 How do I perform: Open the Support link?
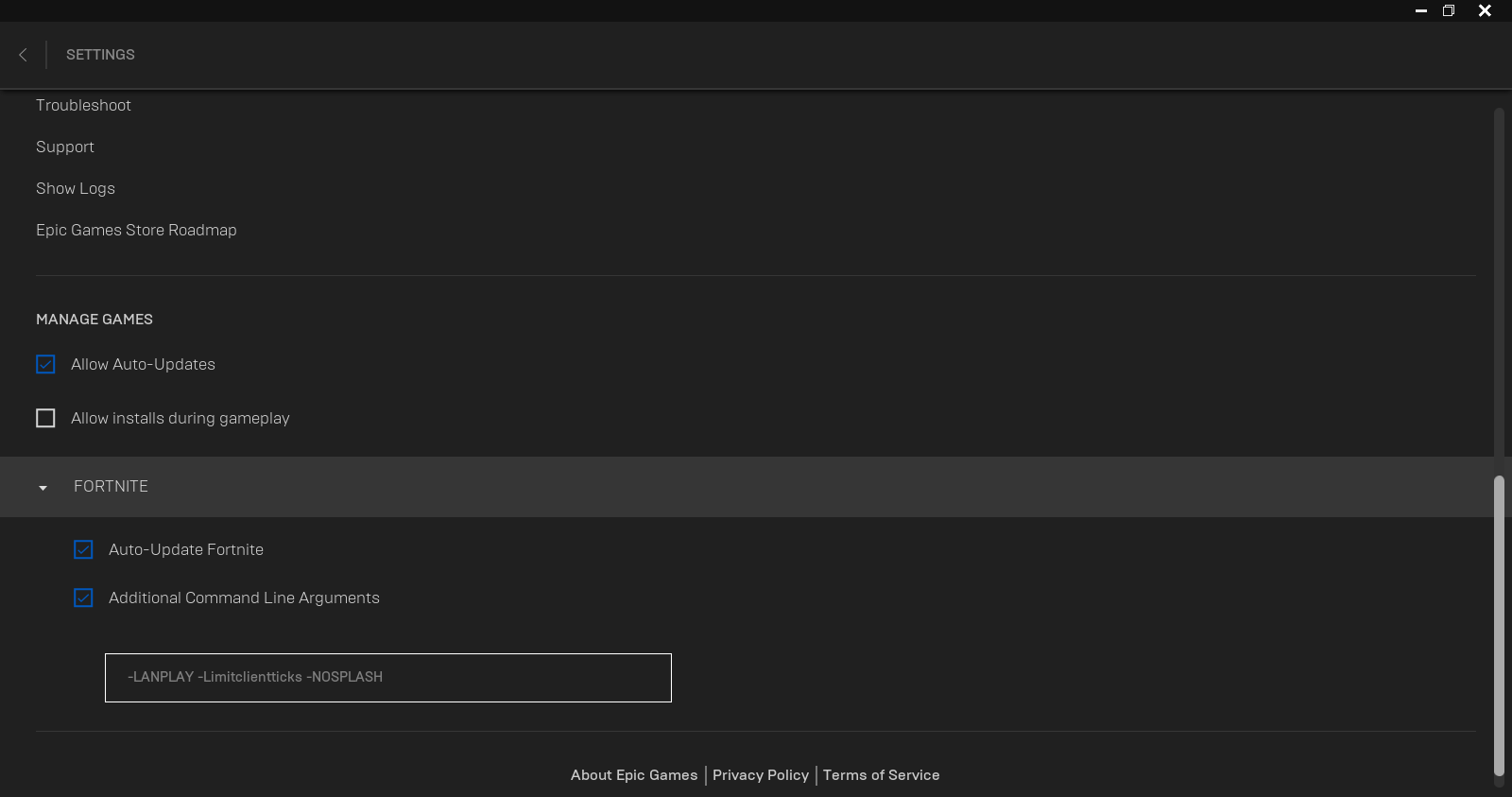pos(65,147)
